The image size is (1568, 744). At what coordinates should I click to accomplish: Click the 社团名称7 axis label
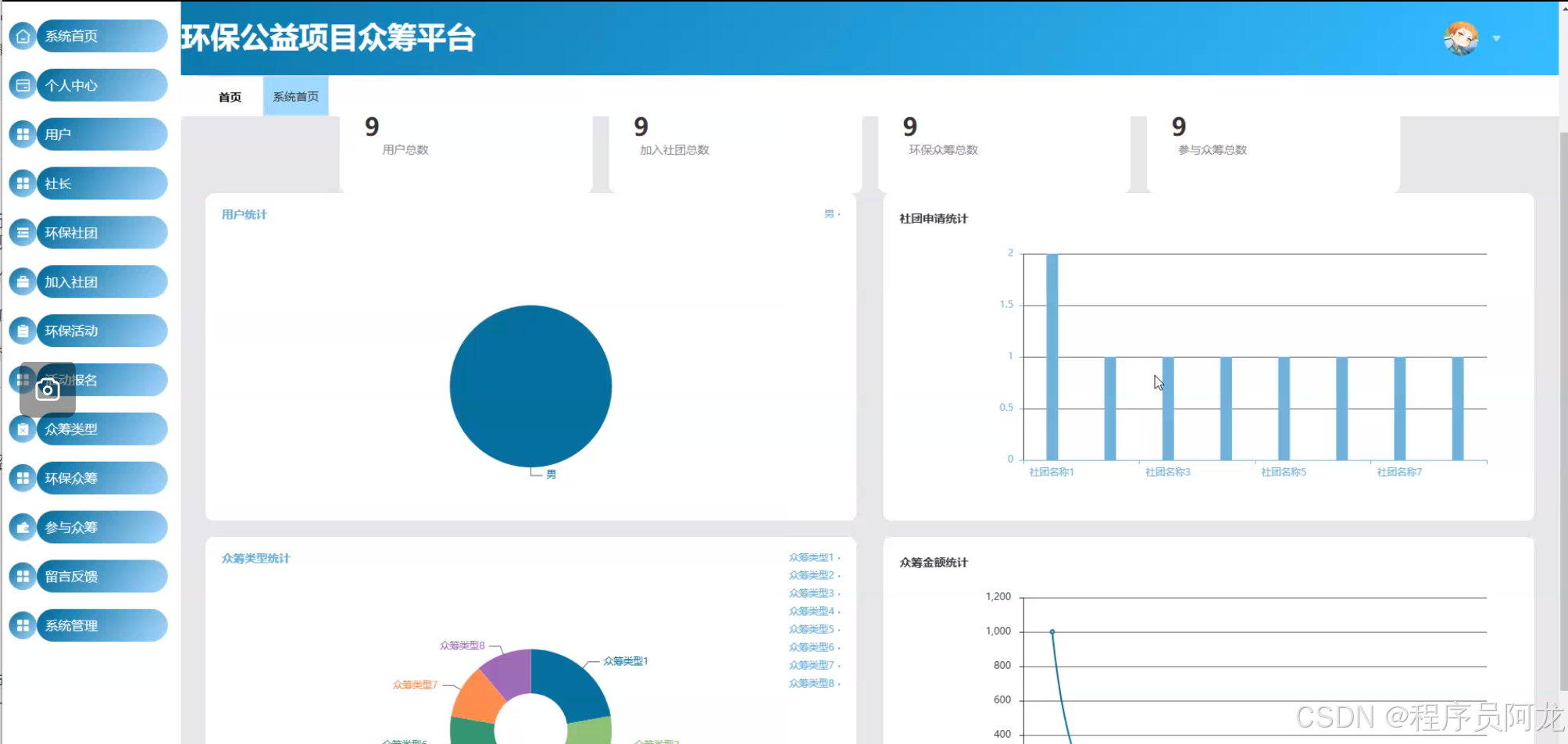point(1399,472)
